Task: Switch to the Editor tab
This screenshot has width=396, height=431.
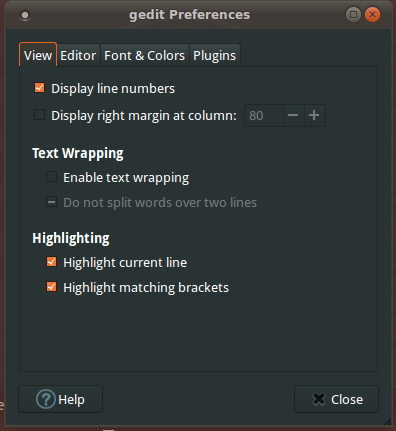Action: click(78, 55)
